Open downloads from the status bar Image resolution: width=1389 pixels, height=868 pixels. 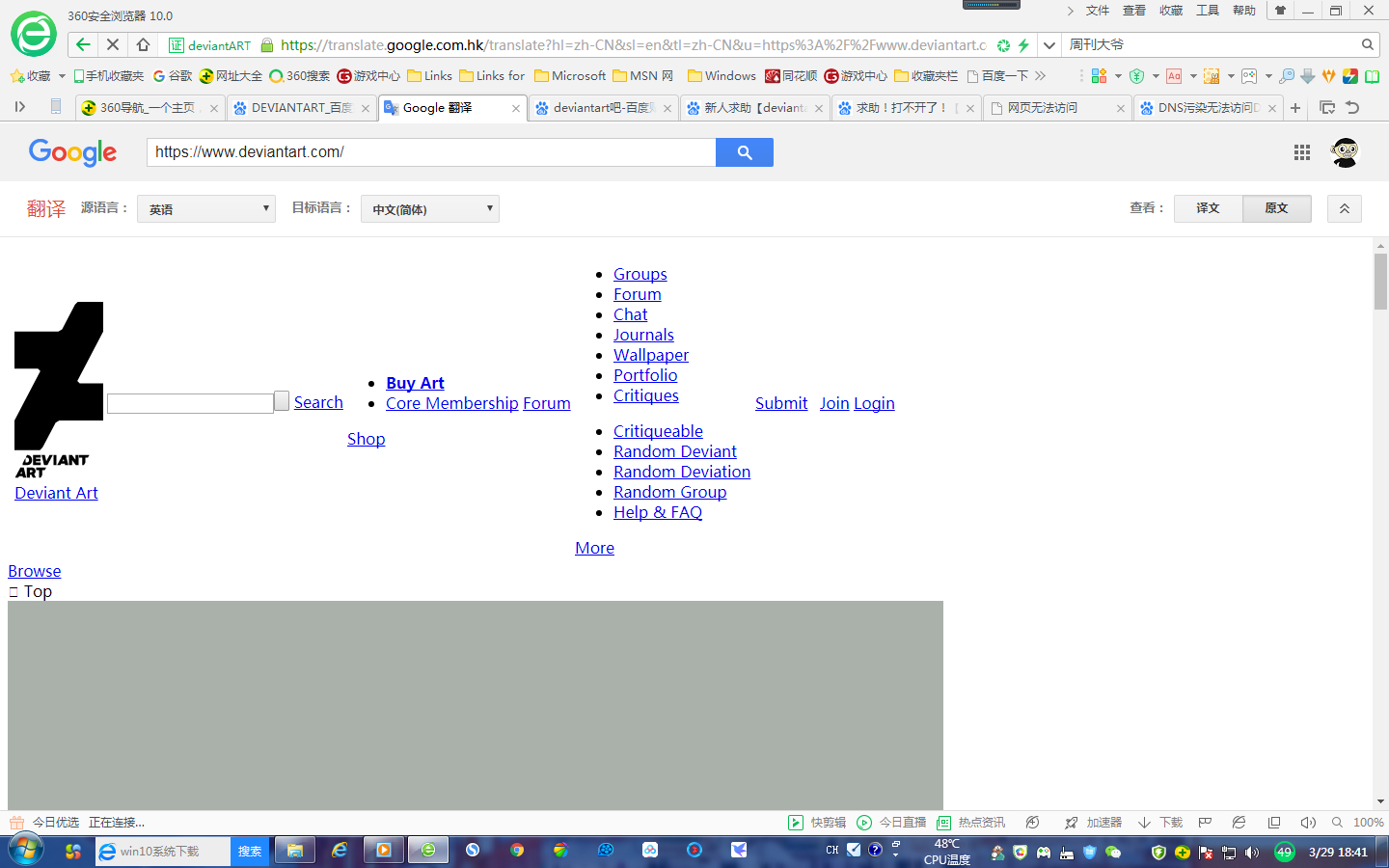click(1160, 823)
